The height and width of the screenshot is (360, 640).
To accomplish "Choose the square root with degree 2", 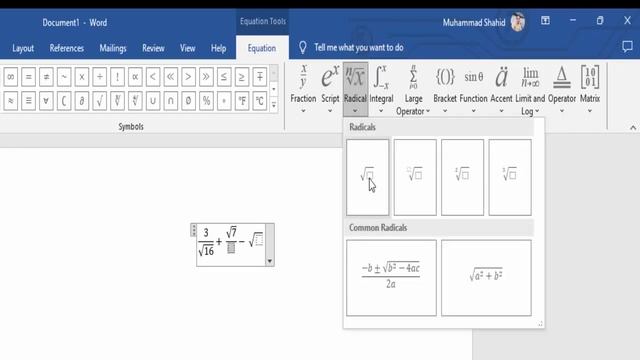I will pyautogui.click(x=462, y=177).
